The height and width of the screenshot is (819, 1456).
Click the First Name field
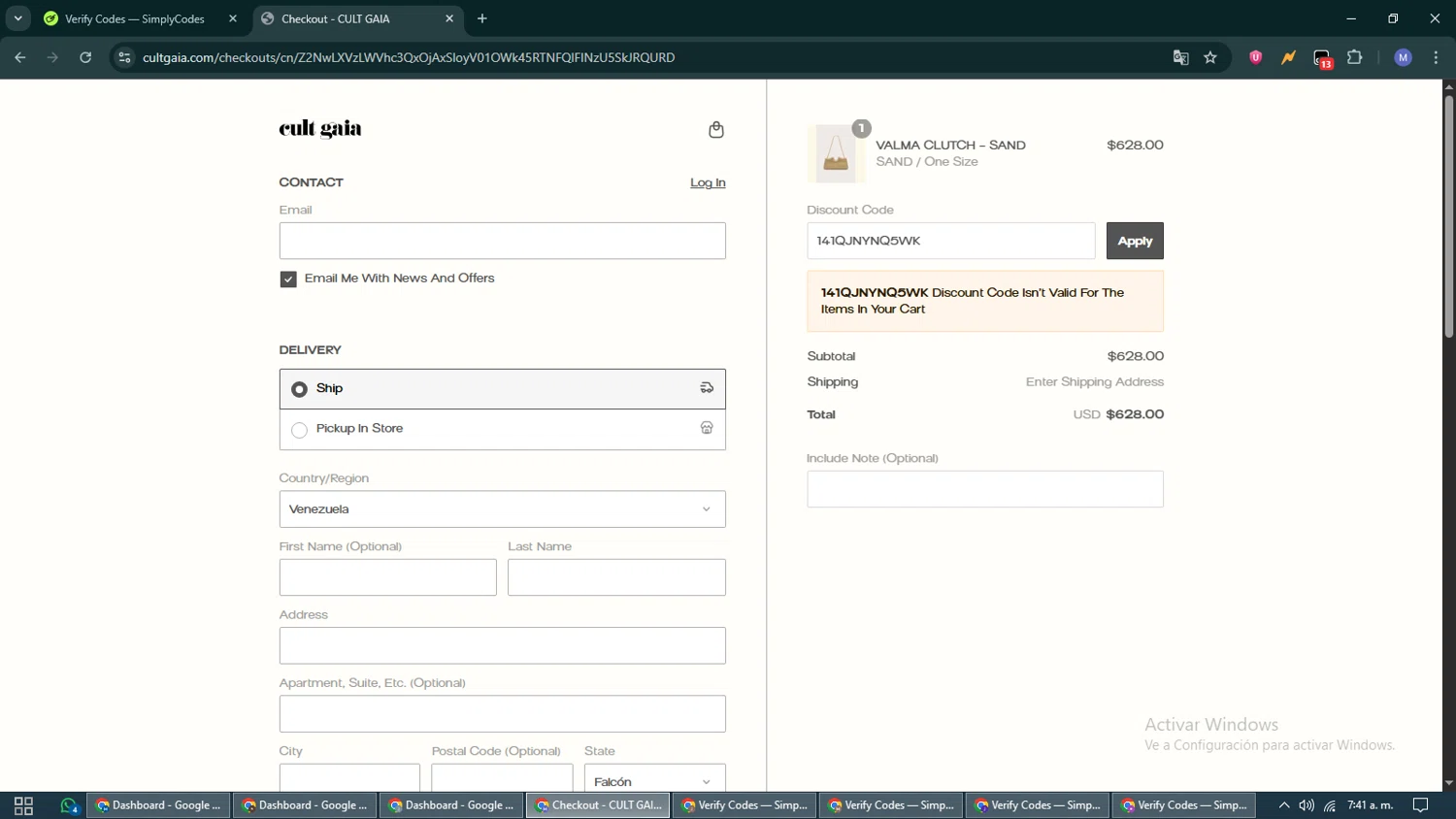pos(388,577)
